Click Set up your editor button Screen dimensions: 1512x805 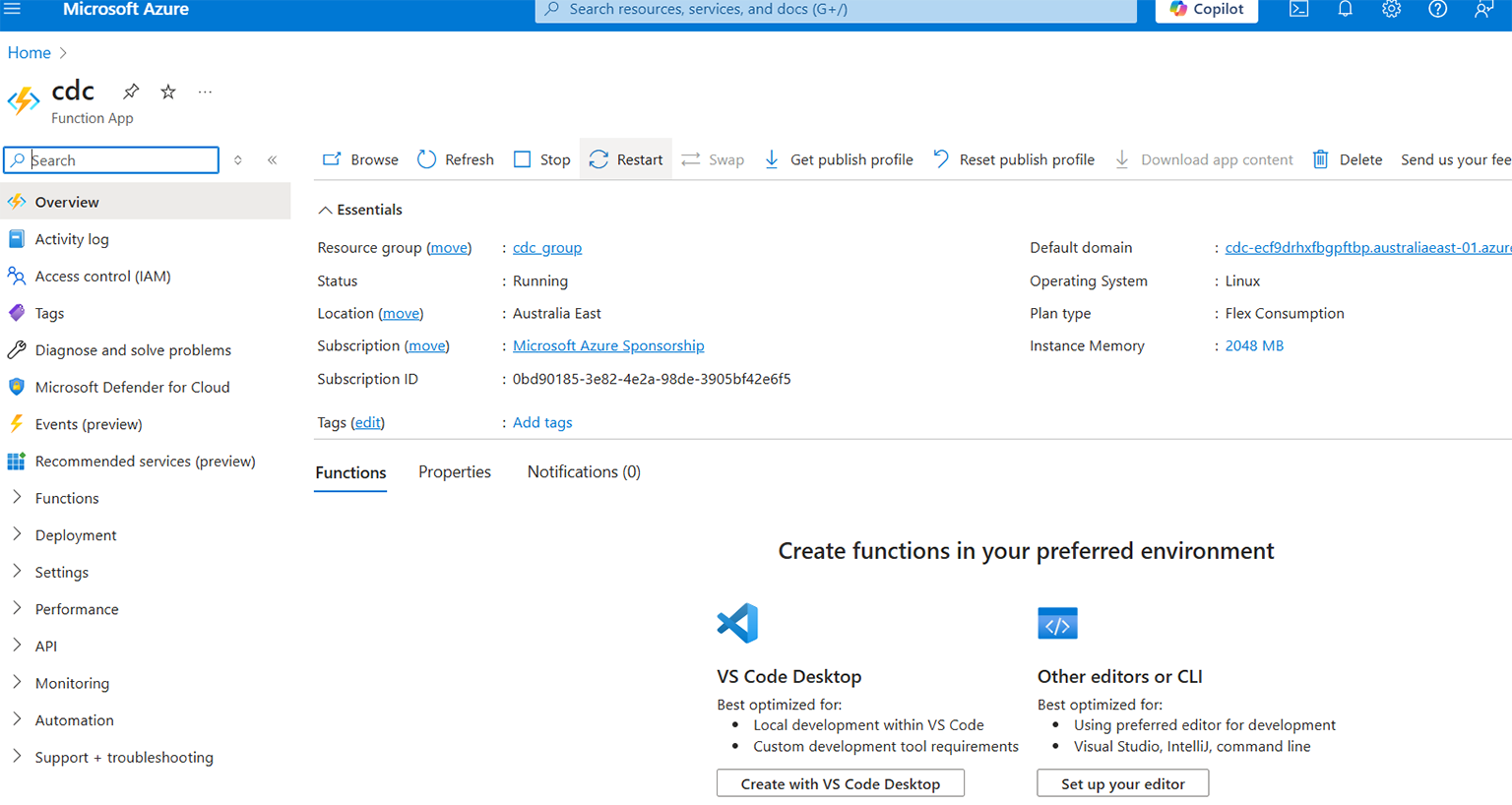click(1123, 783)
